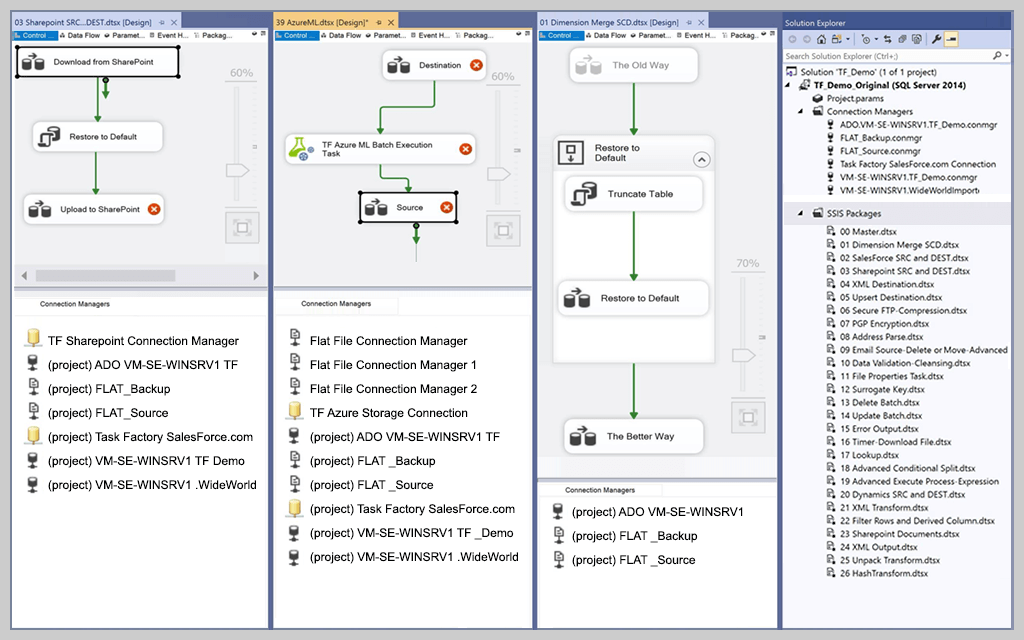Screen dimensions: 1024x640
Task: Click the TF Sharepoint Connection Manager icon
Action: 33,338
